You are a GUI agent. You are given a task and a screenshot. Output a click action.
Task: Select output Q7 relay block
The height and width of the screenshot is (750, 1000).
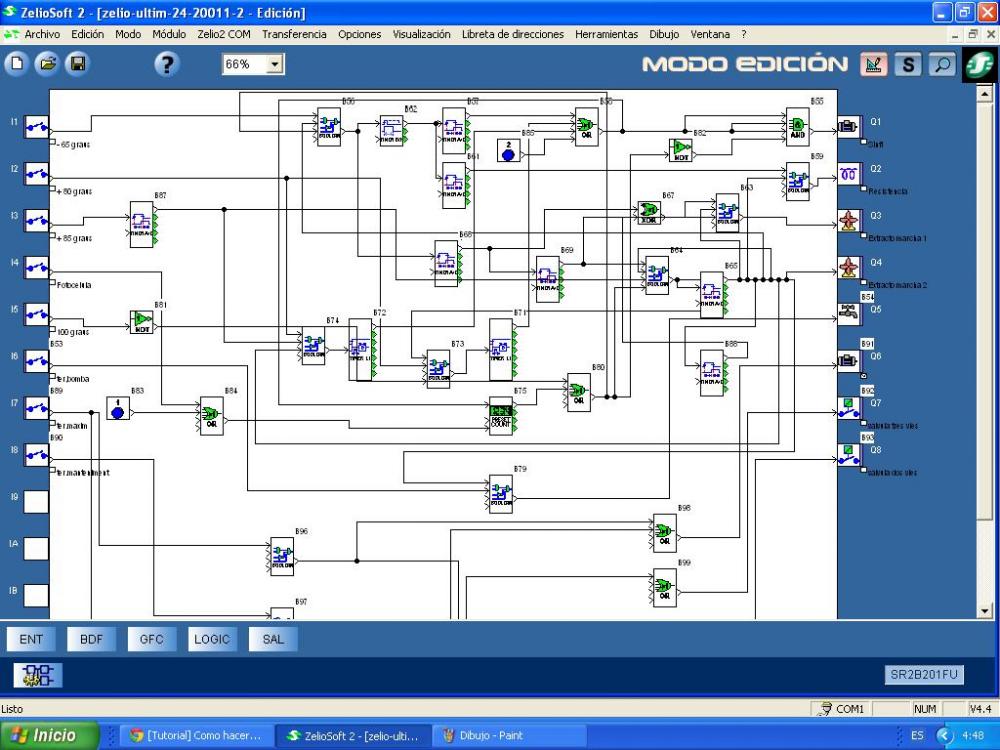(849, 408)
